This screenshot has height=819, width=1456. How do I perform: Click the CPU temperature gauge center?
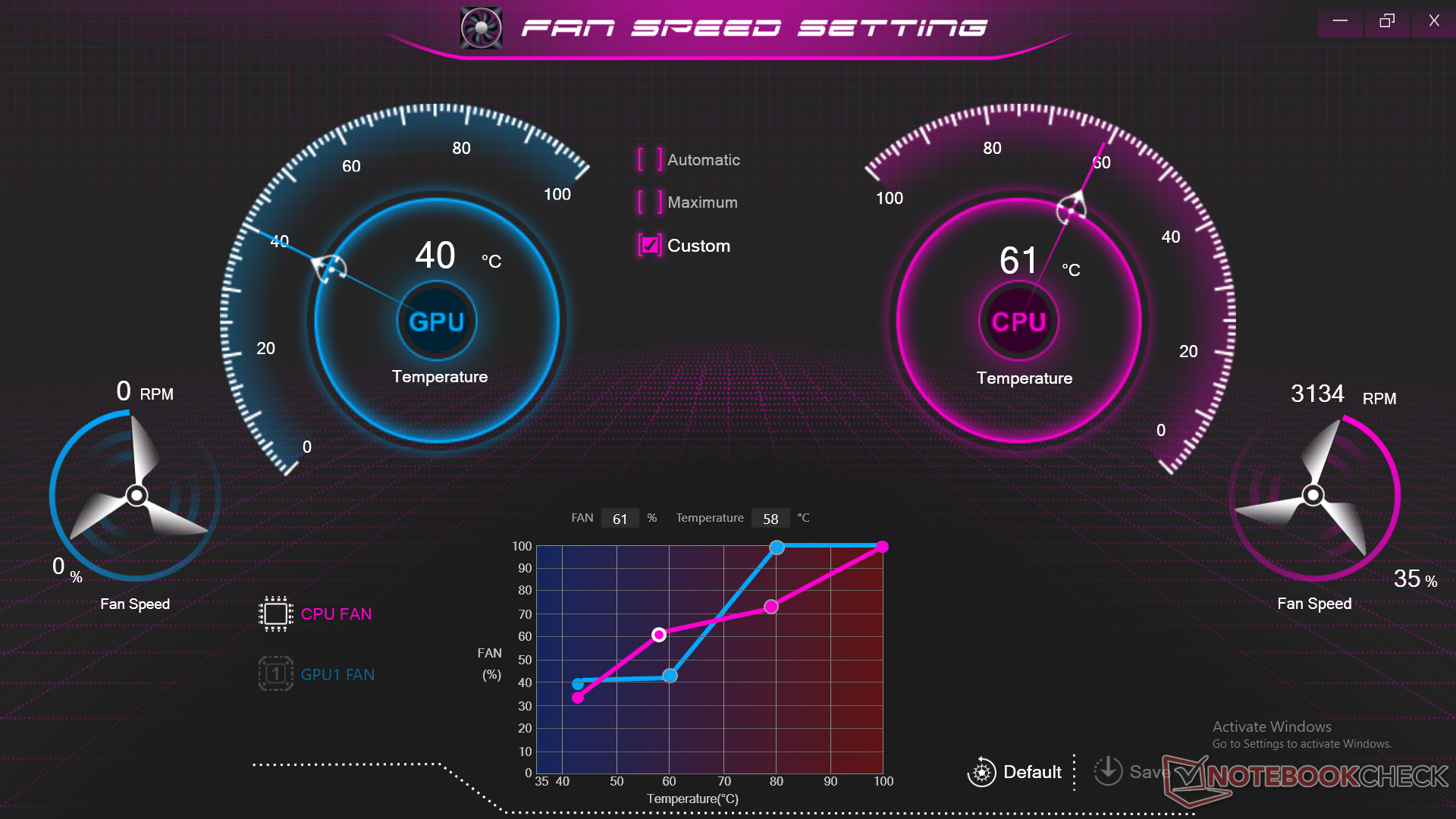pyautogui.click(x=1018, y=322)
